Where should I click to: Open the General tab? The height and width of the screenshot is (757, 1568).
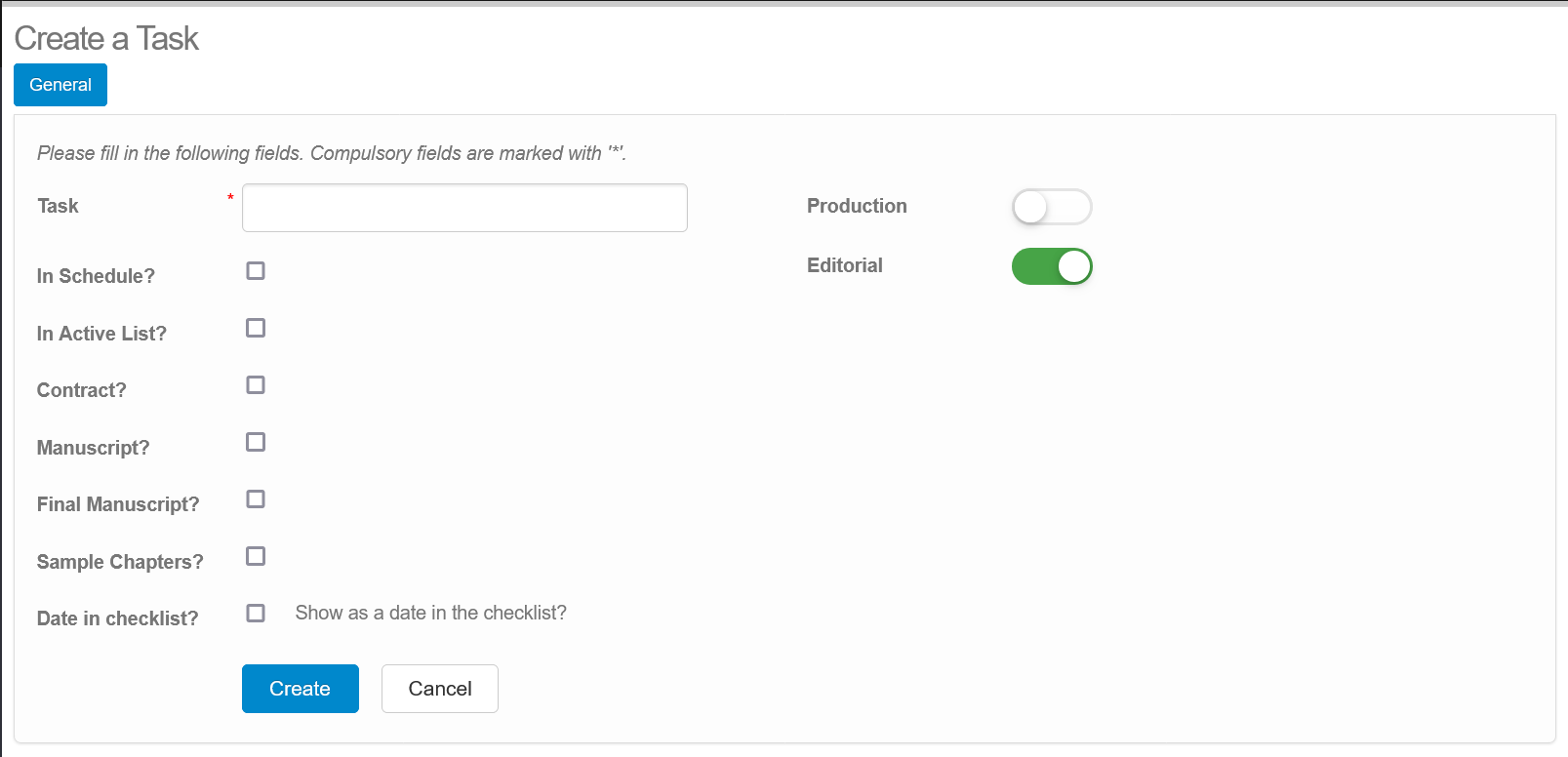point(60,85)
